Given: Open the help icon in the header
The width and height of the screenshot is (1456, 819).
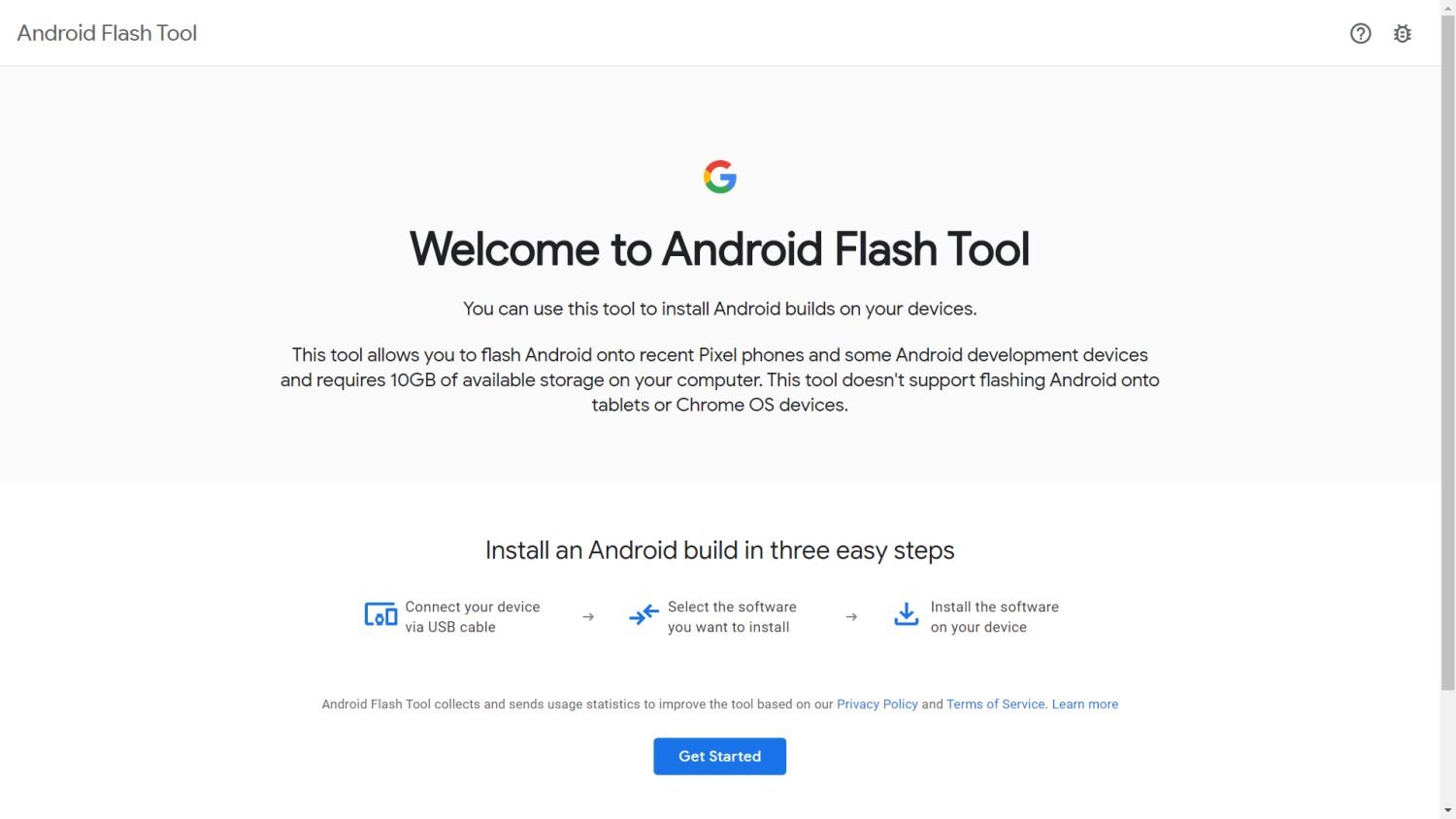Looking at the screenshot, I should pyautogui.click(x=1360, y=34).
